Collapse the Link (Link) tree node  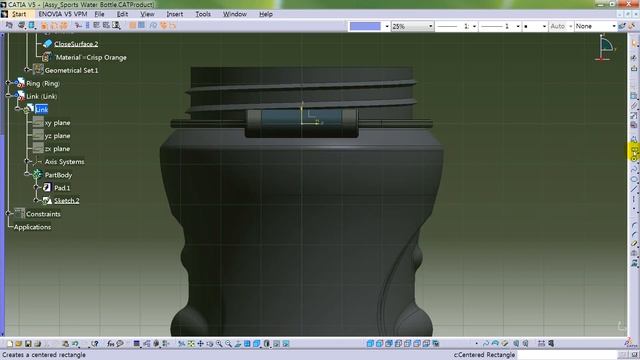(x=8, y=96)
